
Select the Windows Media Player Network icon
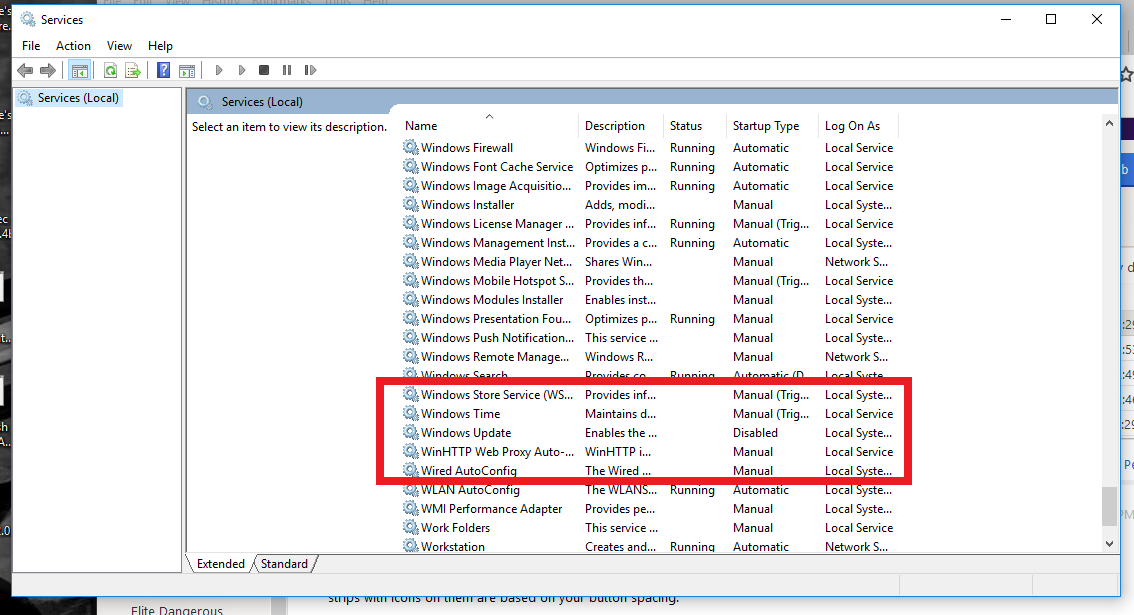(x=411, y=261)
